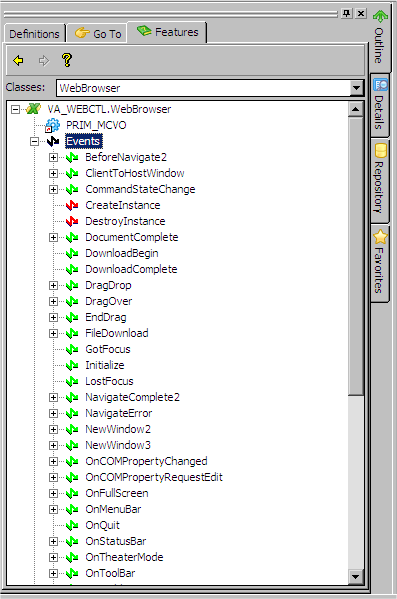This screenshot has width=397, height=599.
Task: Expand the NavigateError event node
Action: (53, 413)
